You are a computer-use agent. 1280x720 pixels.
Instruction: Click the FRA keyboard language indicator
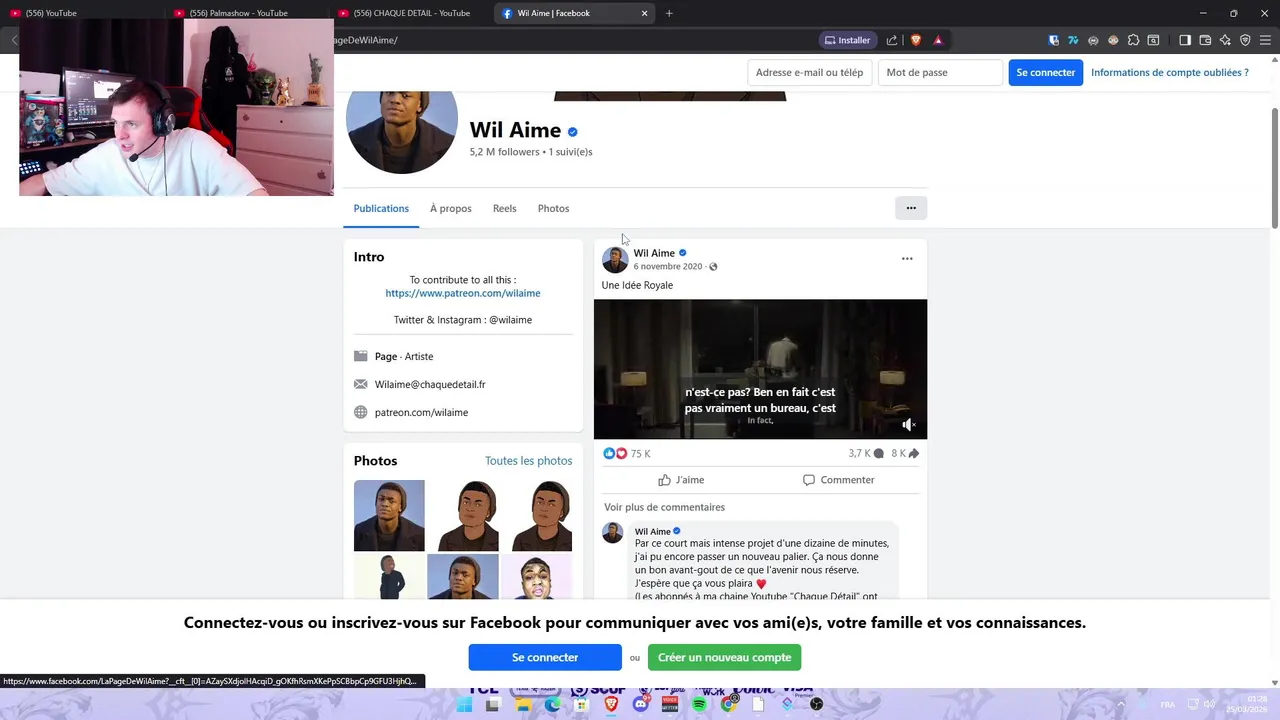(1167, 704)
